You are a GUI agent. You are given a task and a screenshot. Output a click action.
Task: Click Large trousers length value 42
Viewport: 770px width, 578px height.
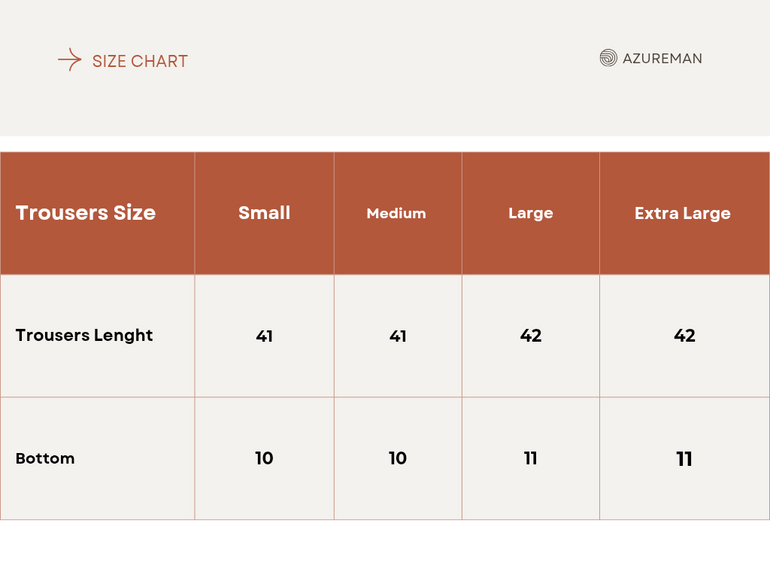[x=531, y=336]
